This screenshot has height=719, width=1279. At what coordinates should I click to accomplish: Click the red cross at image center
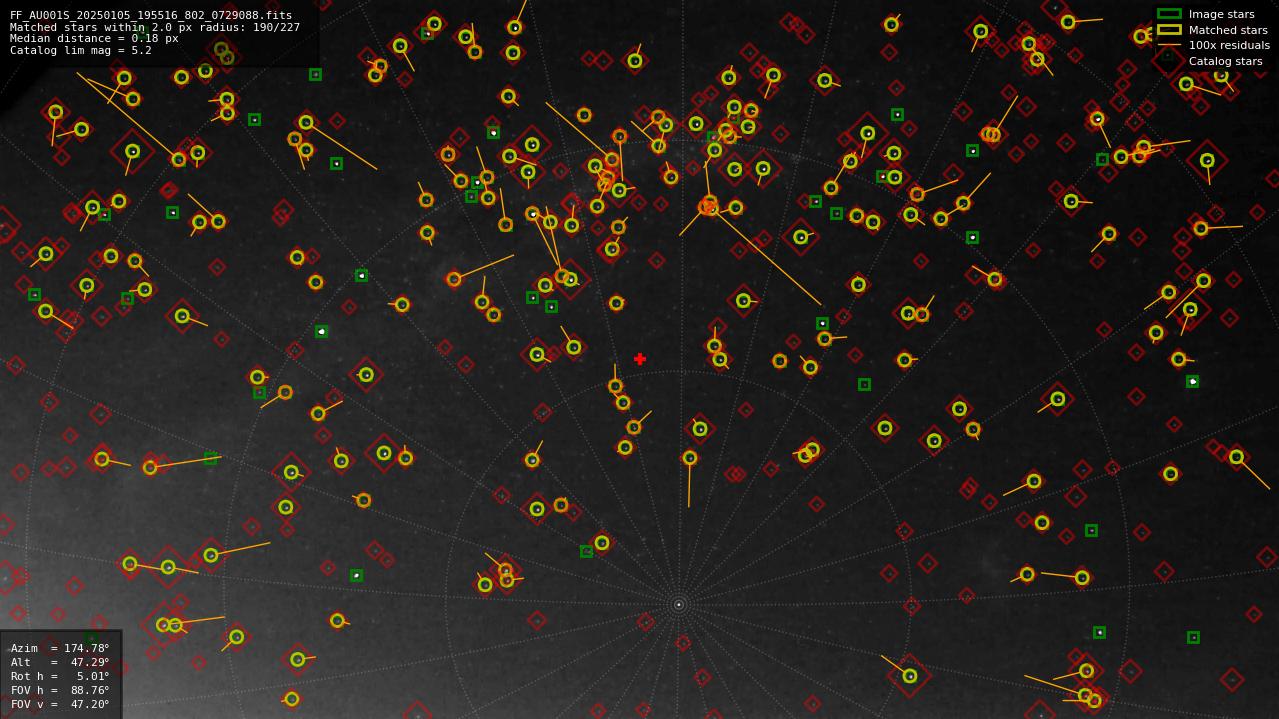640,359
